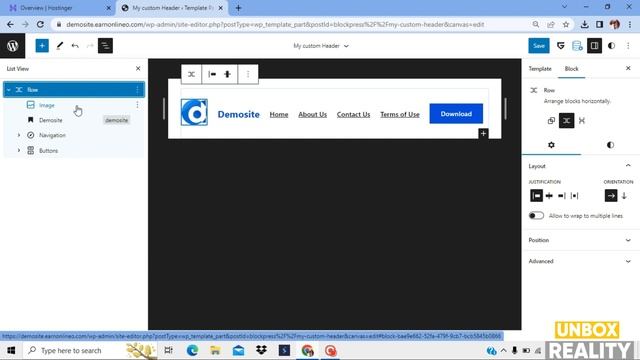Save the template changes
Image resolution: width=640 pixels, height=360 pixels.
539,46
